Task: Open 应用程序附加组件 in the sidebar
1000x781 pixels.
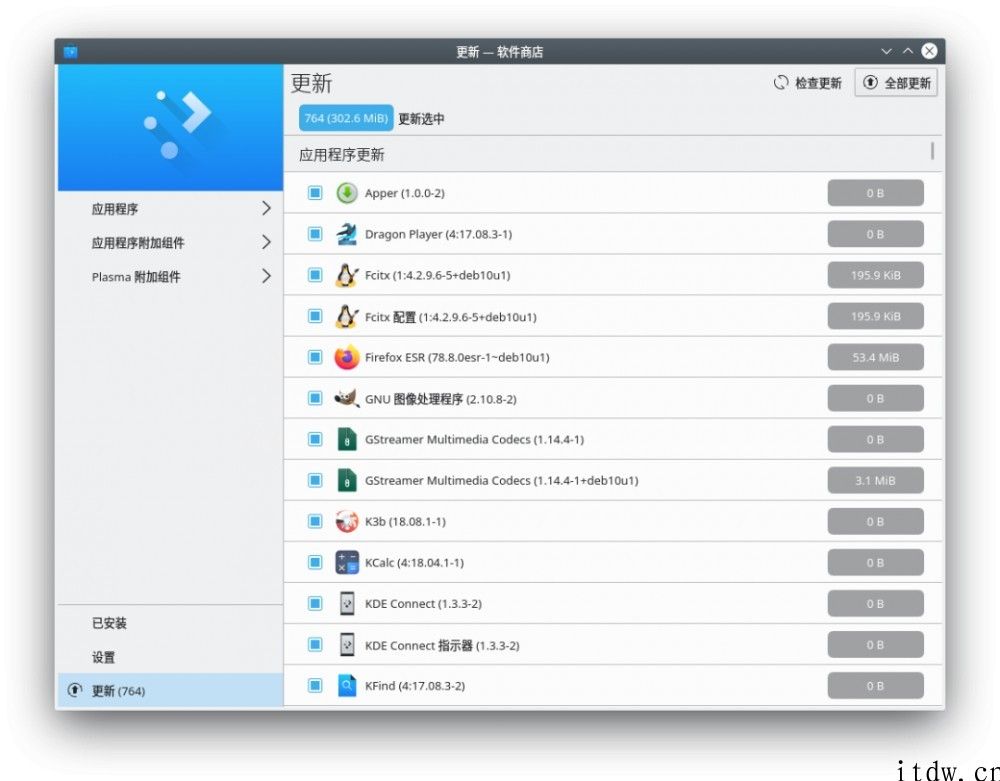Action: click(x=170, y=242)
